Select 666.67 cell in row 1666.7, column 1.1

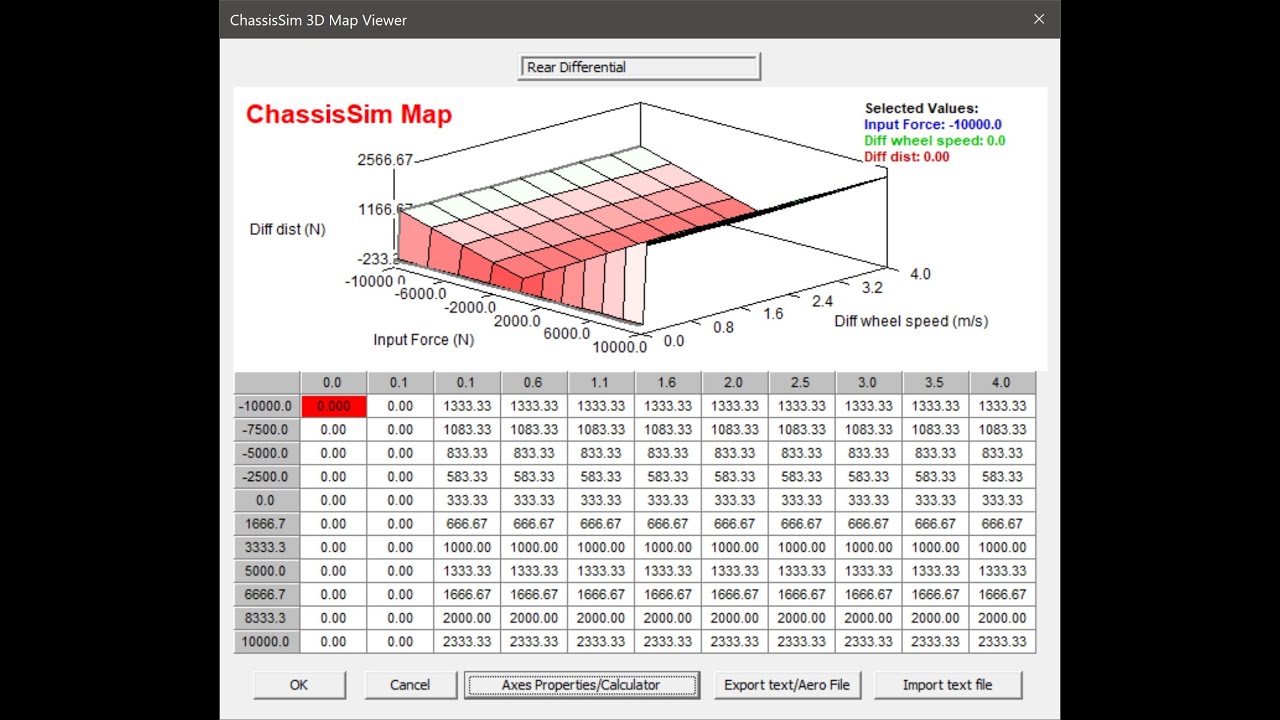(601, 524)
